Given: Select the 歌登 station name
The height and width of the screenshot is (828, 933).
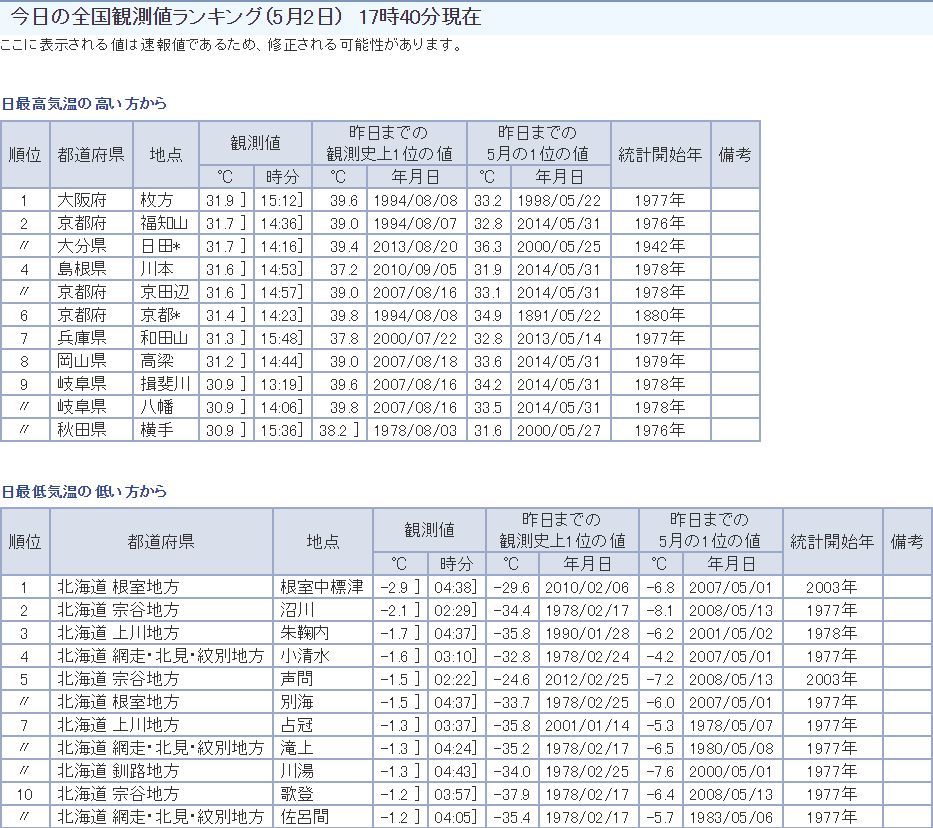Looking at the screenshot, I should 296,794.
